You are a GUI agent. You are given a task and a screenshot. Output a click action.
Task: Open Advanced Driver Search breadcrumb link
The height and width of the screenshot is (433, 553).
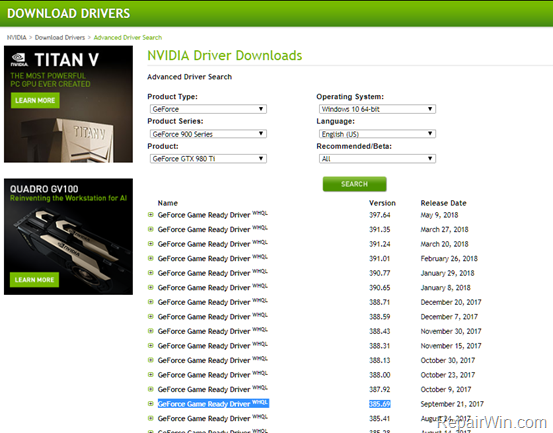pyautogui.click(x=128, y=37)
